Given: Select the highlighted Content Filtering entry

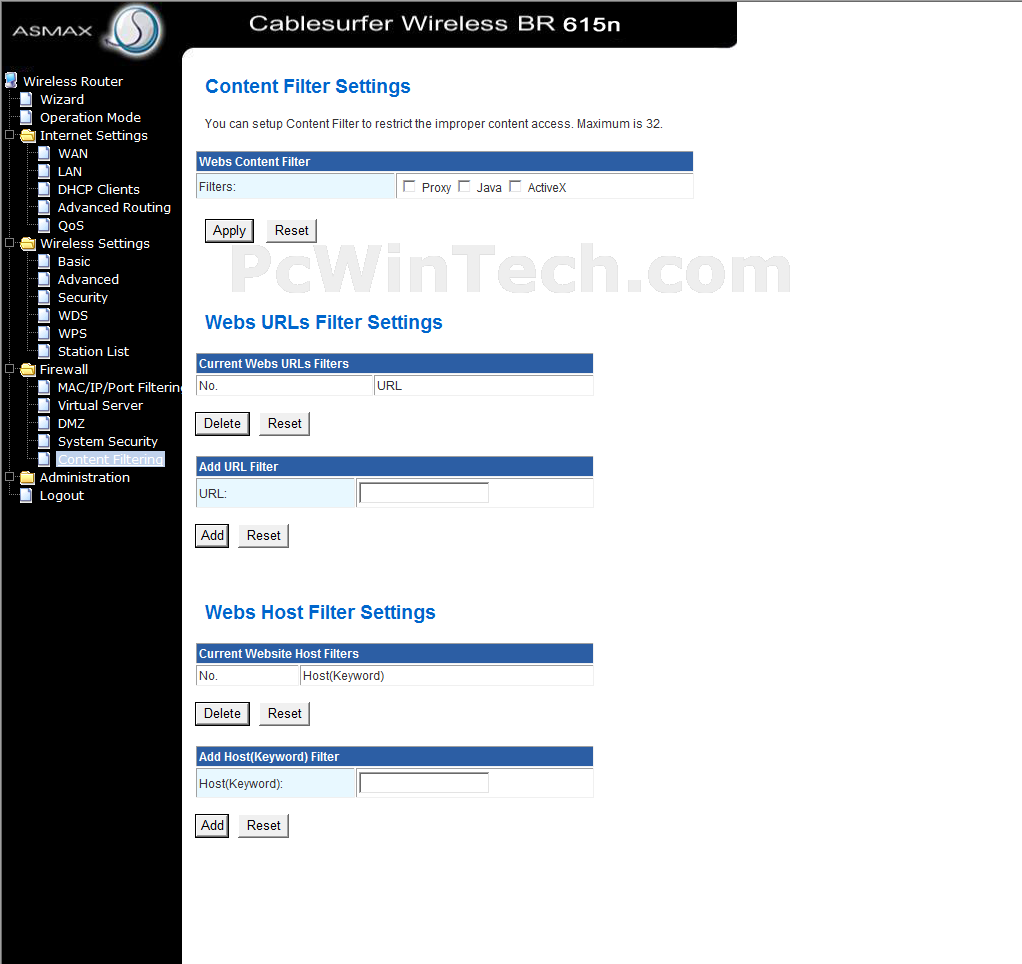Looking at the screenshot, I should pos(110,460).
